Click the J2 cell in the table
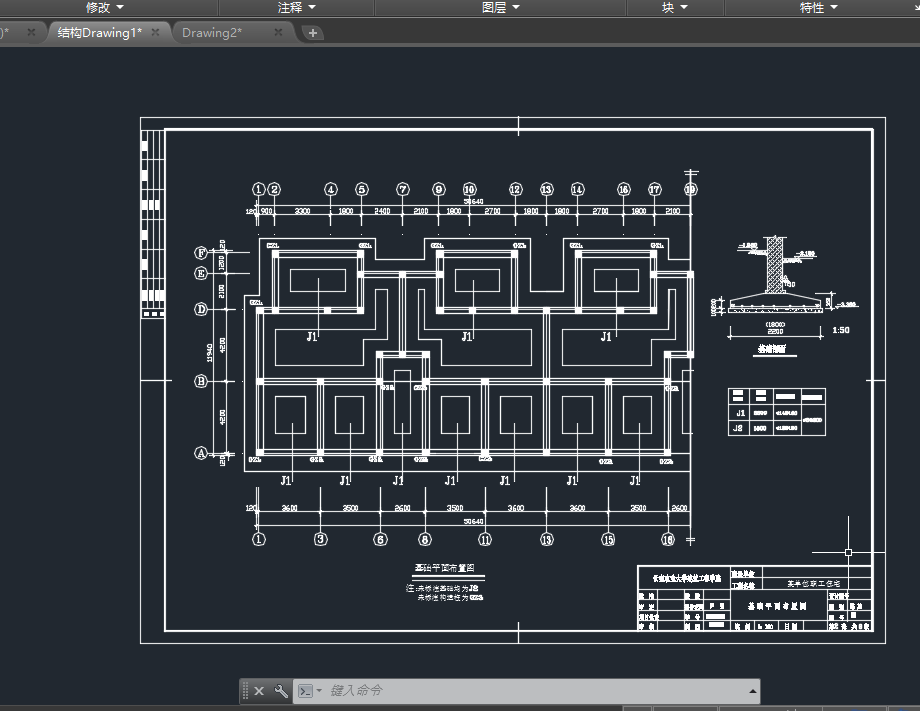 tap(738, 428)
